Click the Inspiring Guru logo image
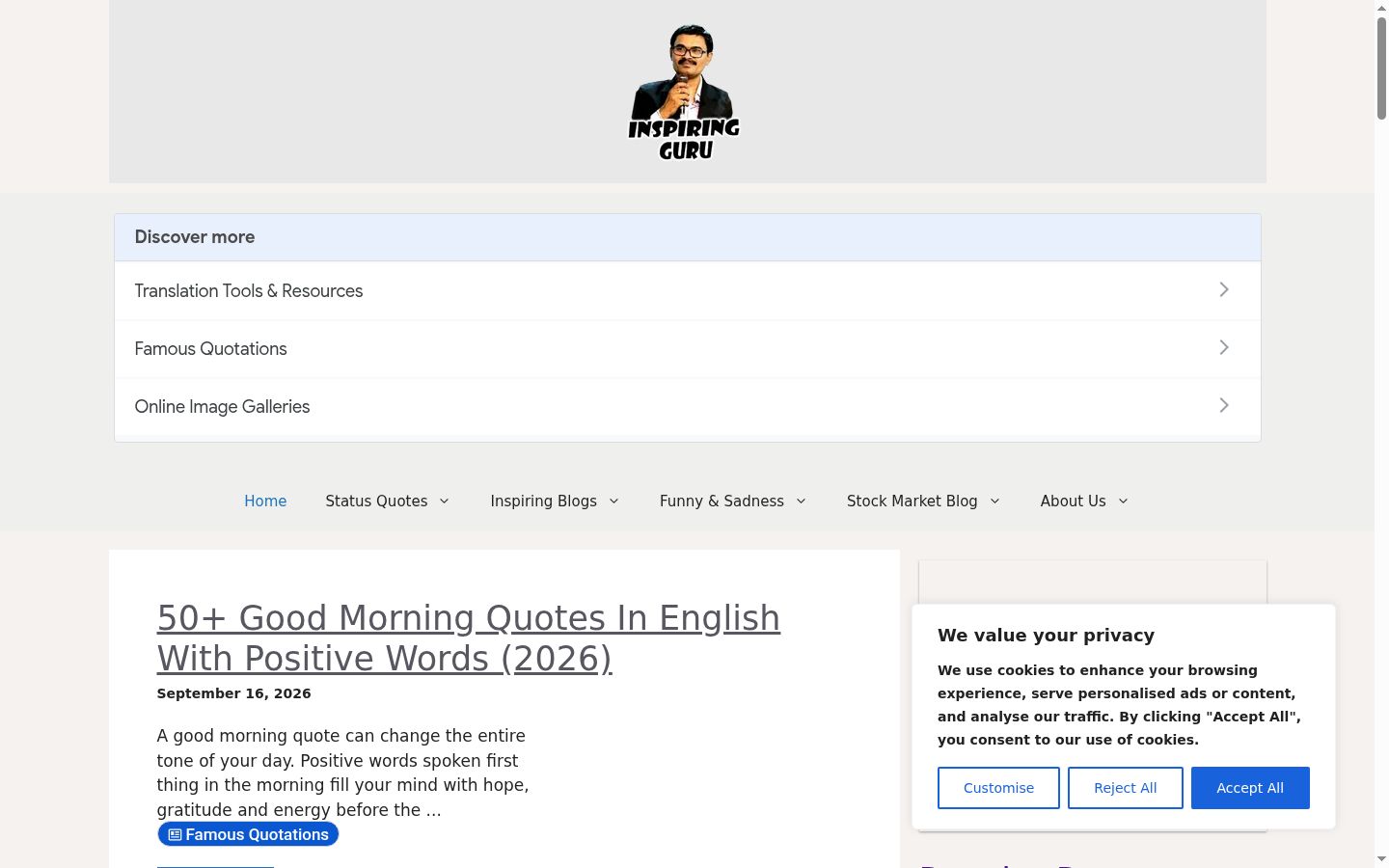This screenshot has height=868, width=1389. [684, 92]
